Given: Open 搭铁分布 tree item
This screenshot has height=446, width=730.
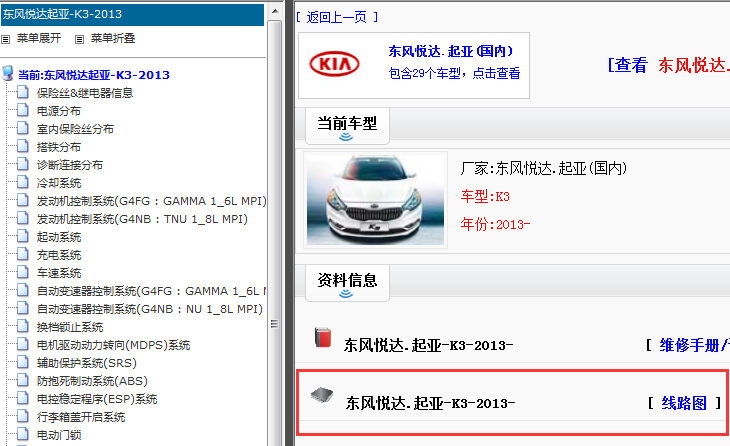Looking at the screenshot, I should (x=59, y=147).
